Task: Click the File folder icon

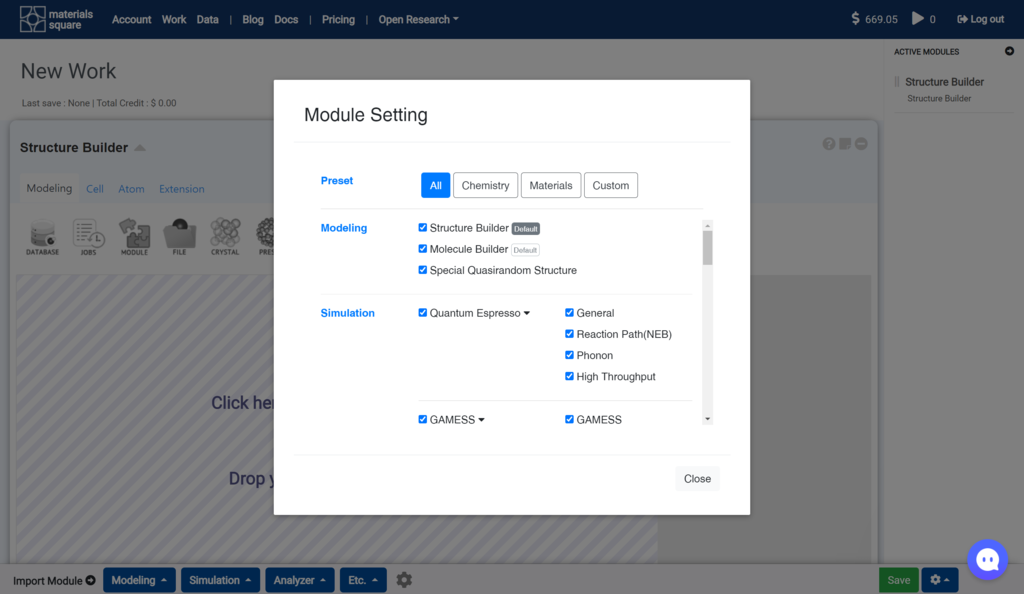Action: click(179, 236)
